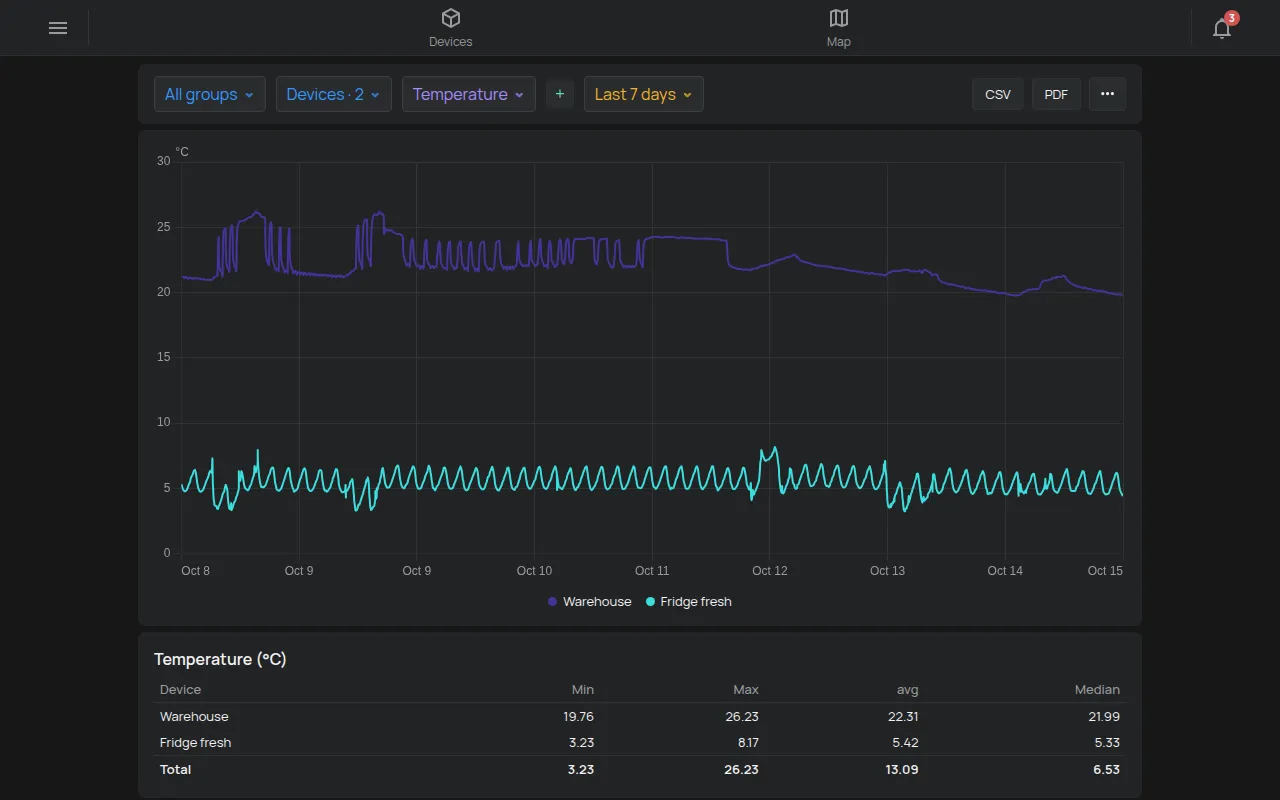The image size is (1280, 800).
Task: Click the Min column header
Action: pos(583,690)
